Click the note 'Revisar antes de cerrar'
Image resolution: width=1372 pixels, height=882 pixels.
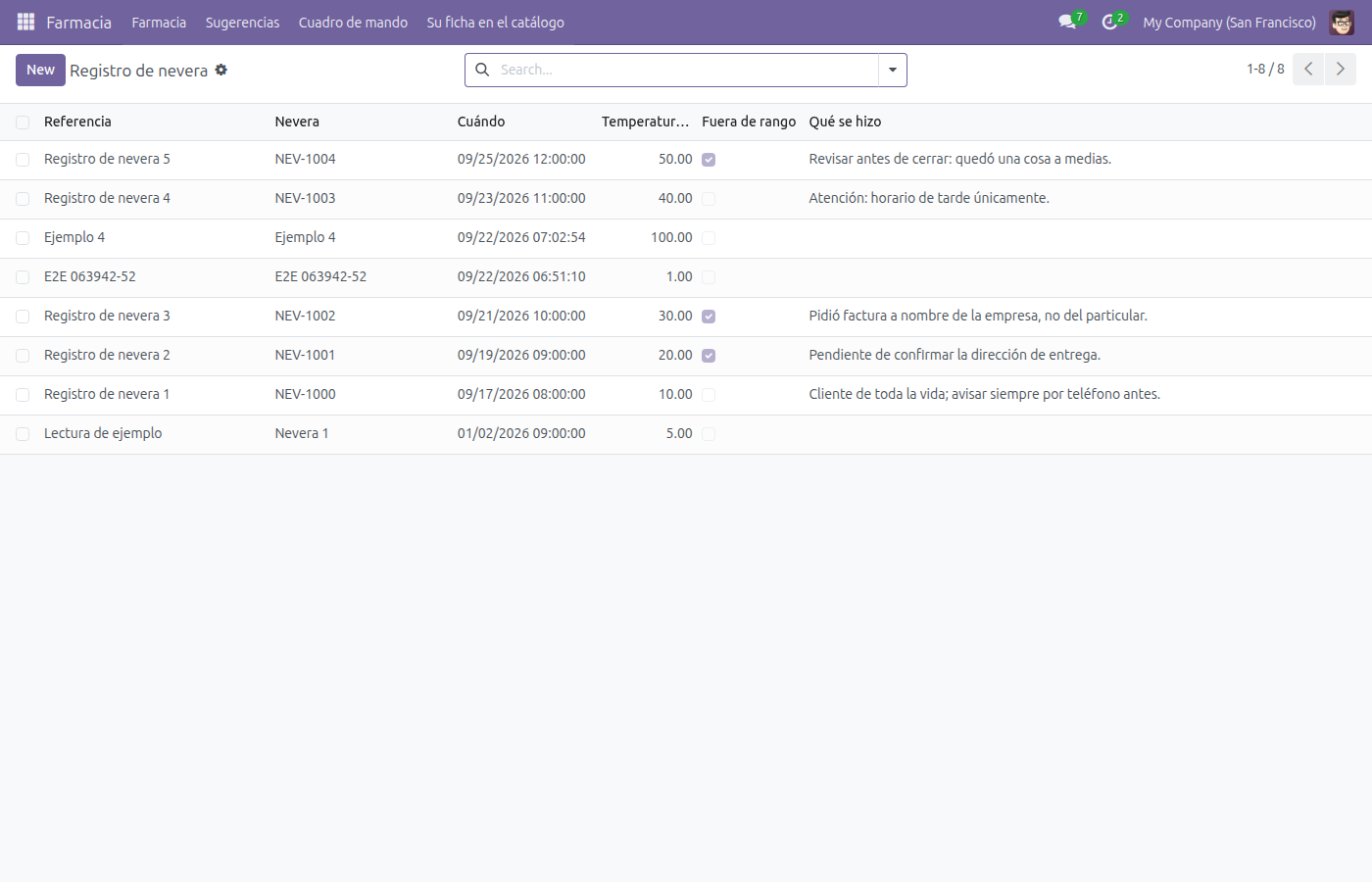tap(959, 159)
